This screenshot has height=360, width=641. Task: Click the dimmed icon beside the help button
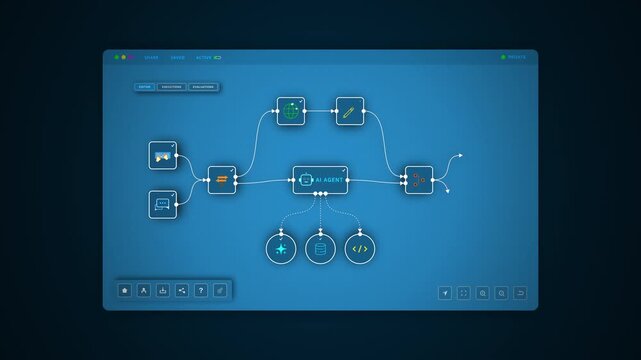220,291
